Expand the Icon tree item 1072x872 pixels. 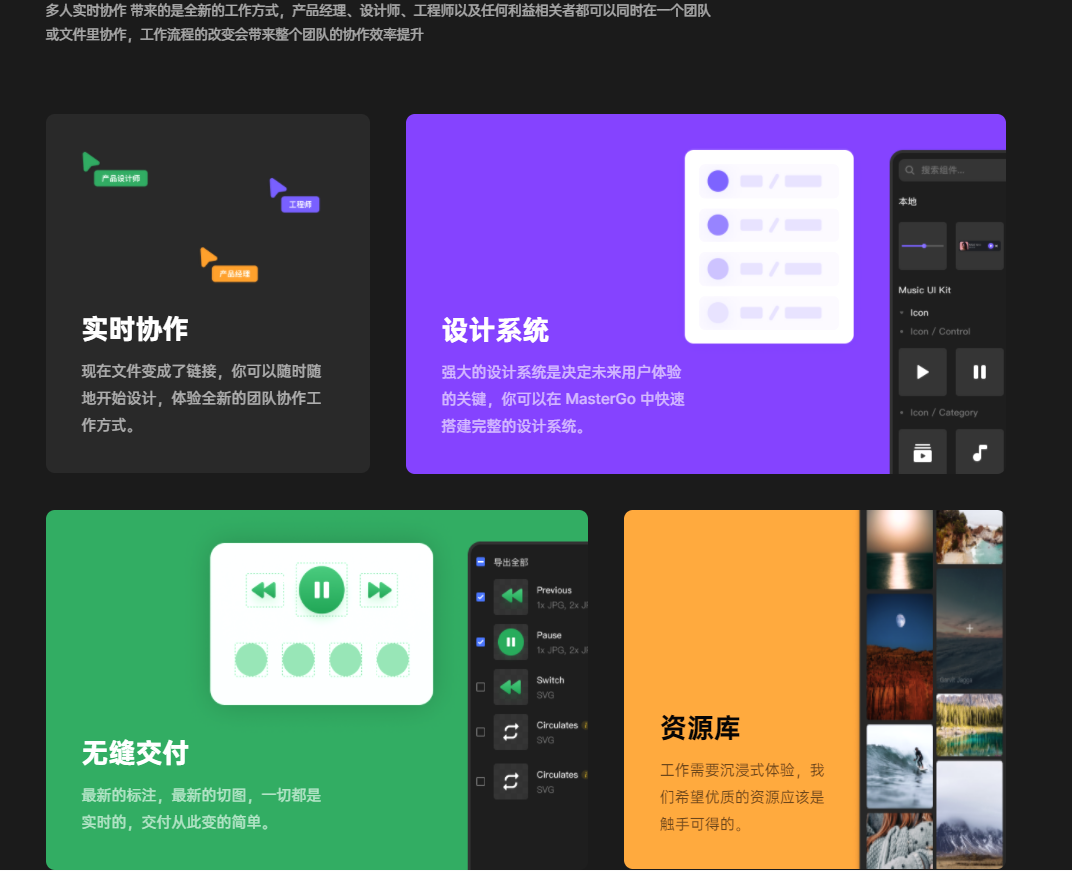919,313
